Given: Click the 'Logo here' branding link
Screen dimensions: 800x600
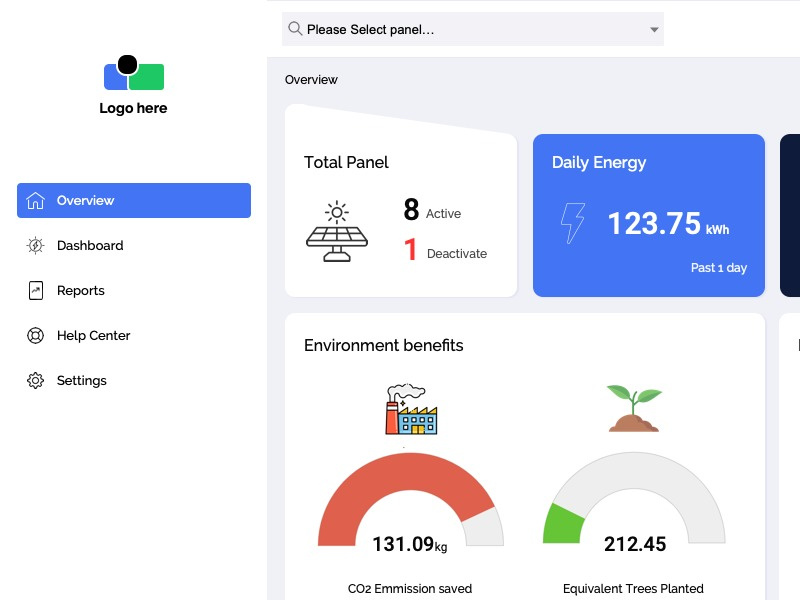Looking at the screenshot, I should (133, 108).
